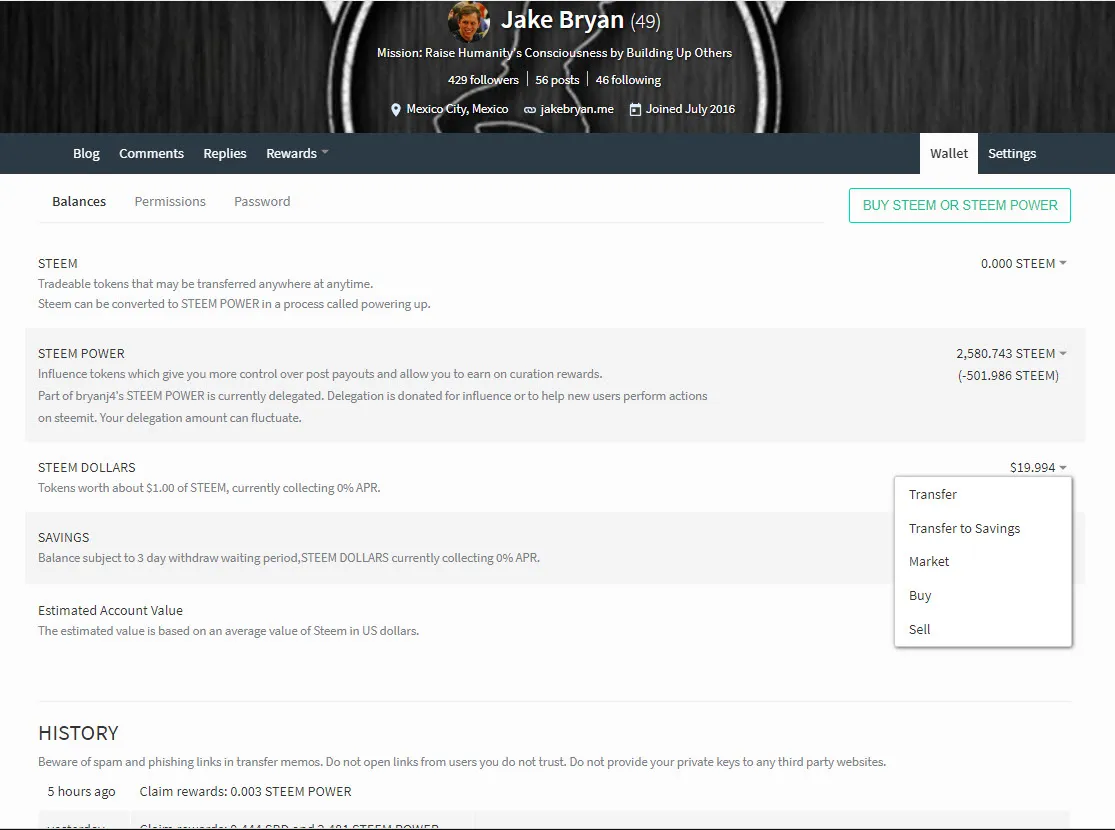Switch to the Permissions sub-tab
This screenshot has height=830, width=1115.
170,201
